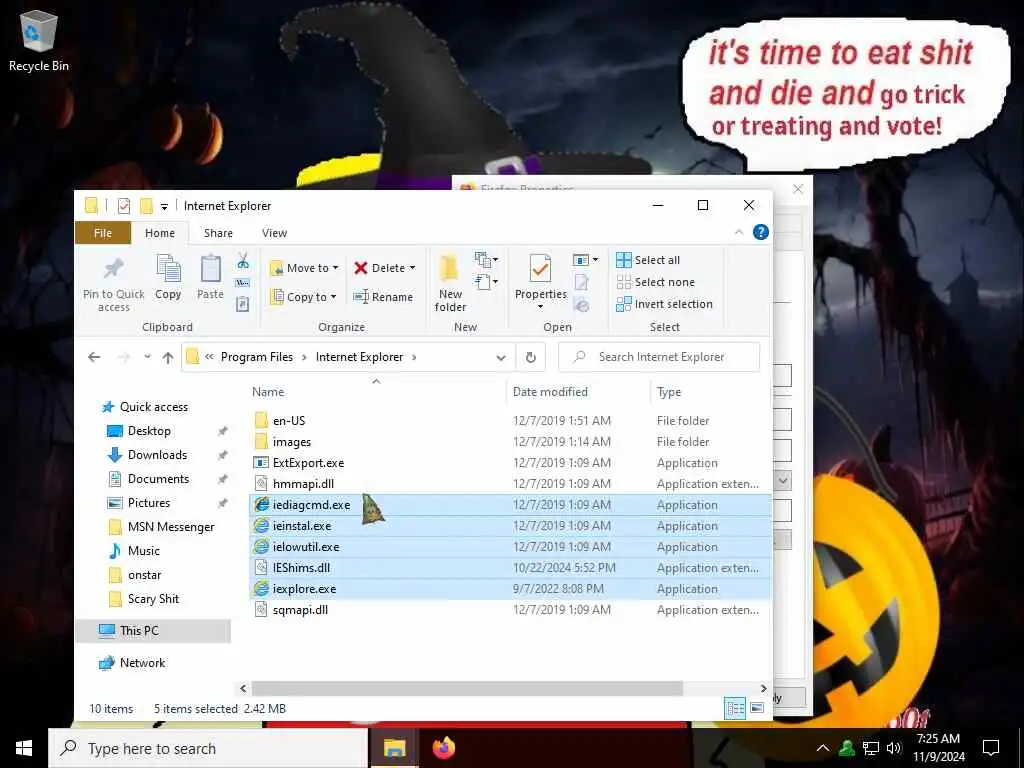Screen dimensions: 1024x768
Task: Open the notification center icon
Action: (991, 748)
